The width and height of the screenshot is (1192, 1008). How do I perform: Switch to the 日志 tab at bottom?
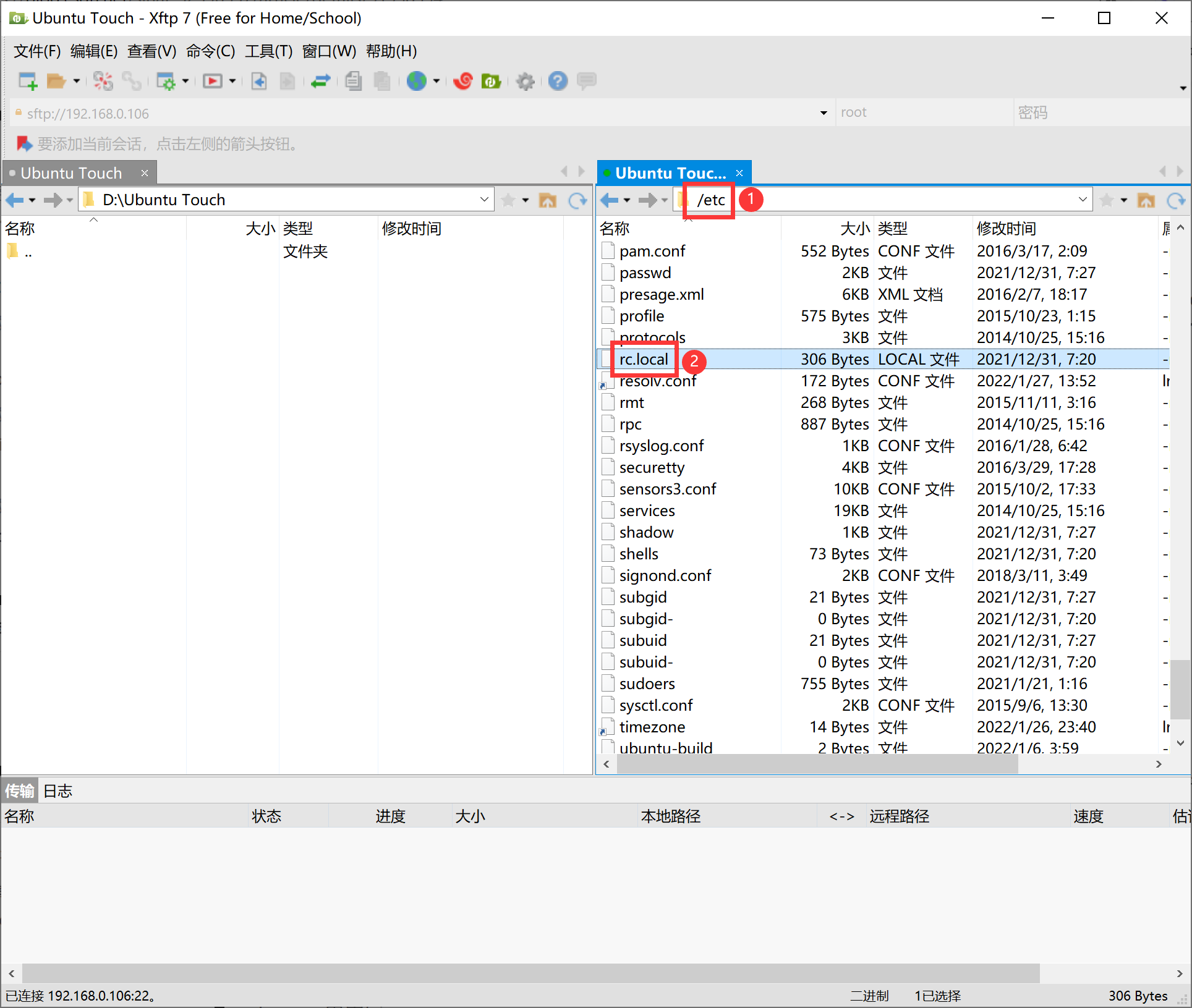57,790
